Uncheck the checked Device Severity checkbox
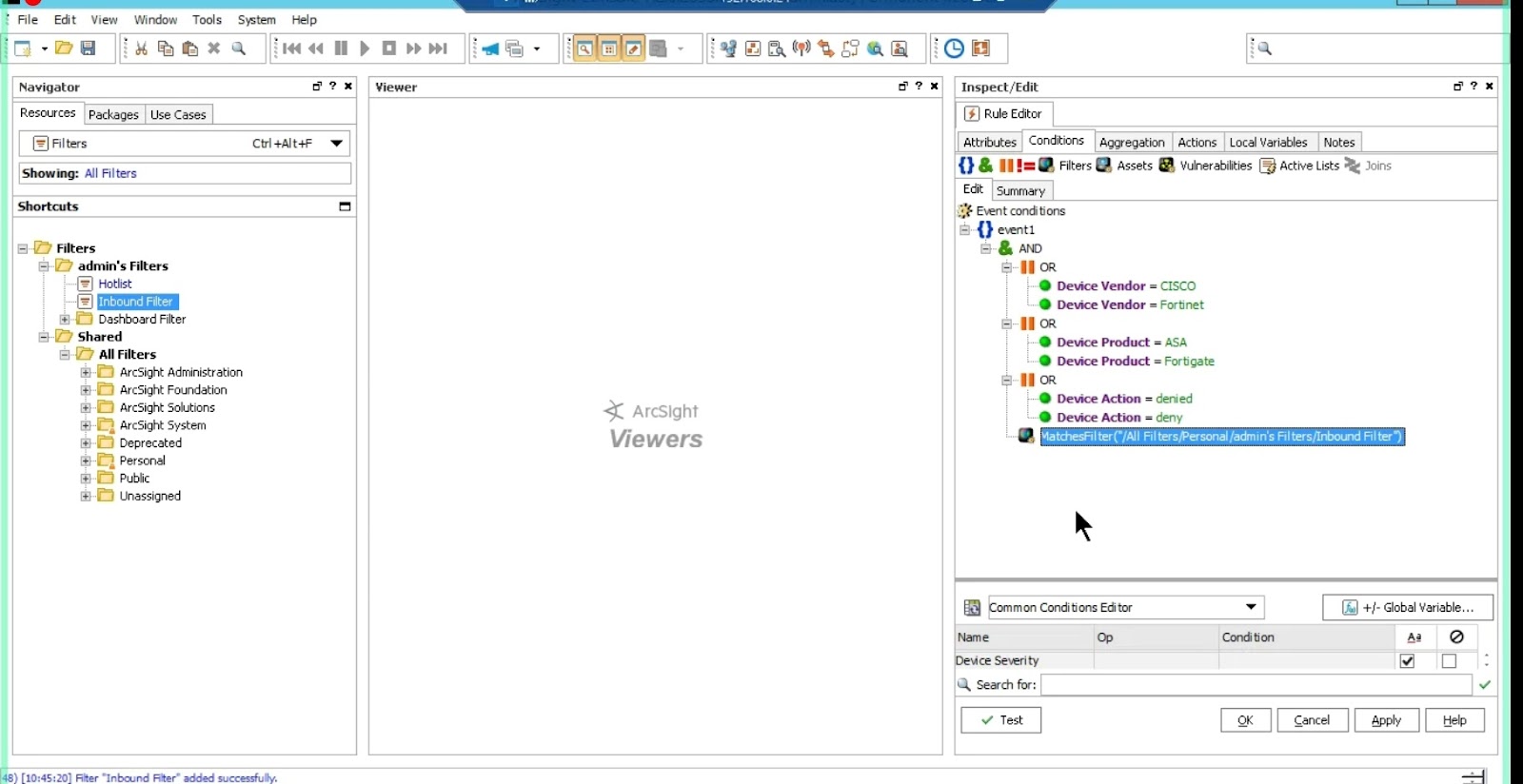Image resolution: width=1523 pixels, height=784 pixels. (1407, 661)
